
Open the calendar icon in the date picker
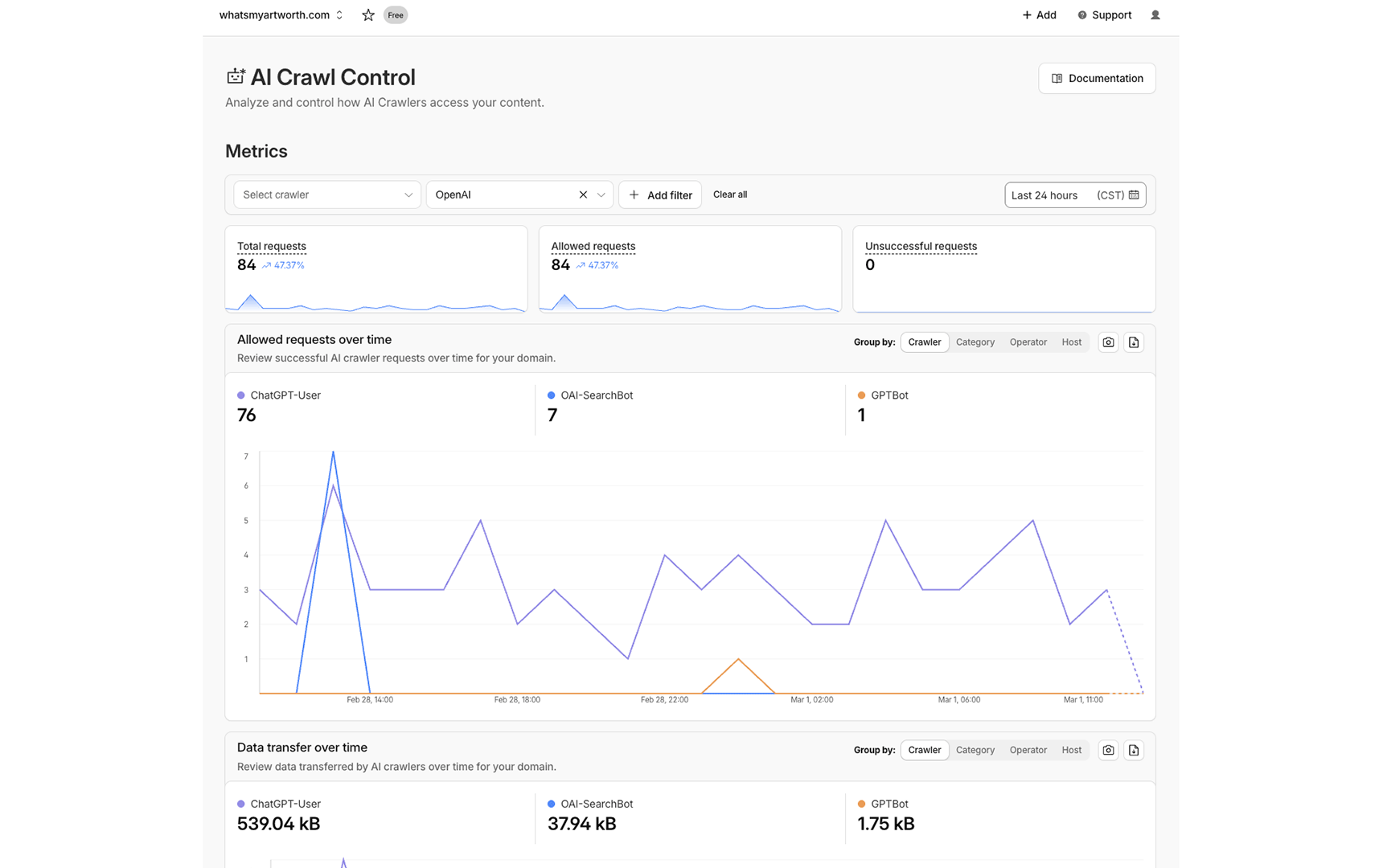click(x=1134, y=194)
